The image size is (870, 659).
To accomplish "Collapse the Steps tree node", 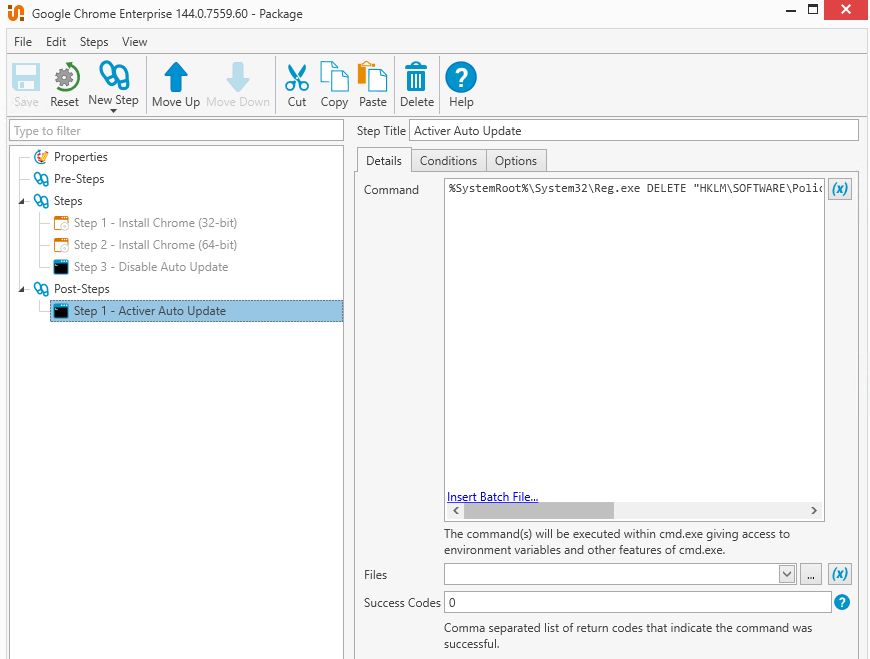I will point(22,201).
